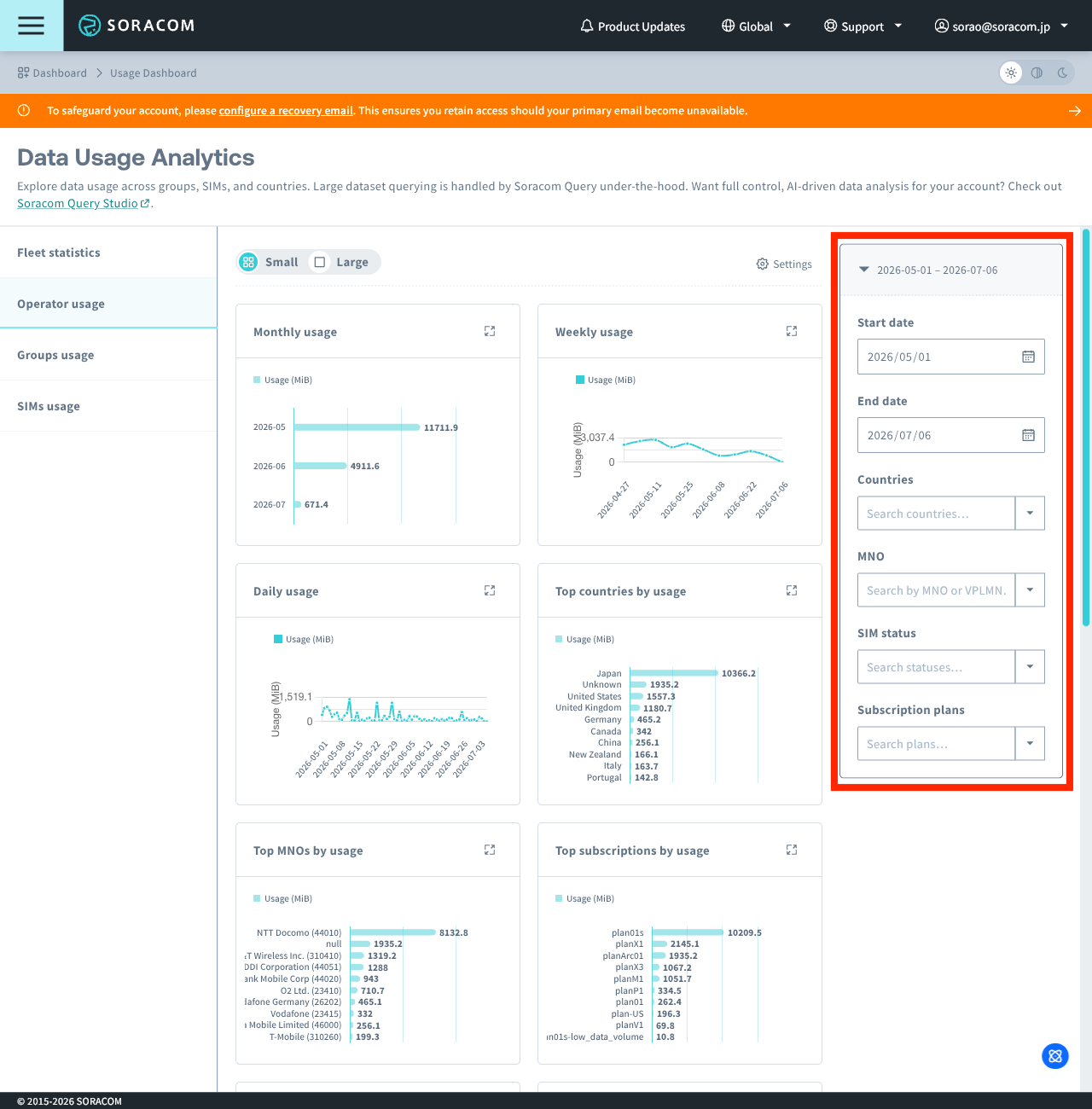
Task: Click configure a recovery email link
Action: coord(286,111)
